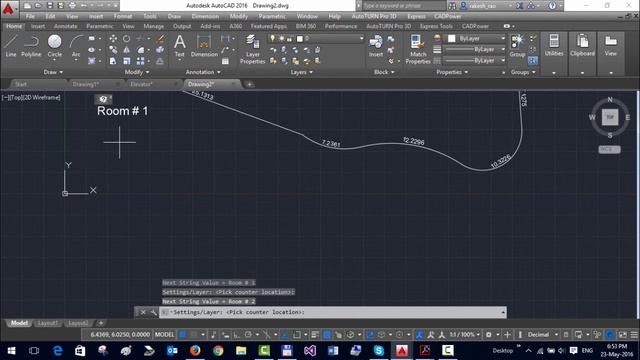640x360 pixels.
Task: Toggle group selection on/off
Action: (533, 61)
